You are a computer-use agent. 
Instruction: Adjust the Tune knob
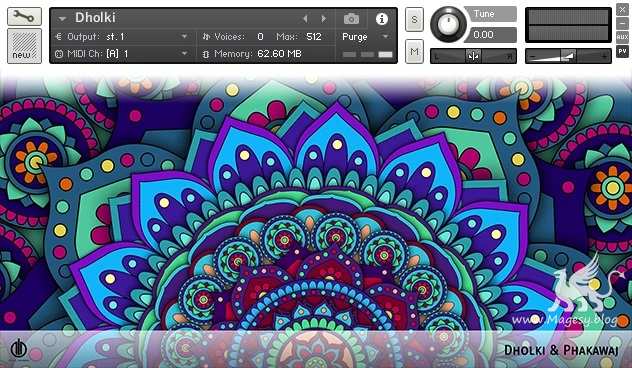(x=448, y=25)
